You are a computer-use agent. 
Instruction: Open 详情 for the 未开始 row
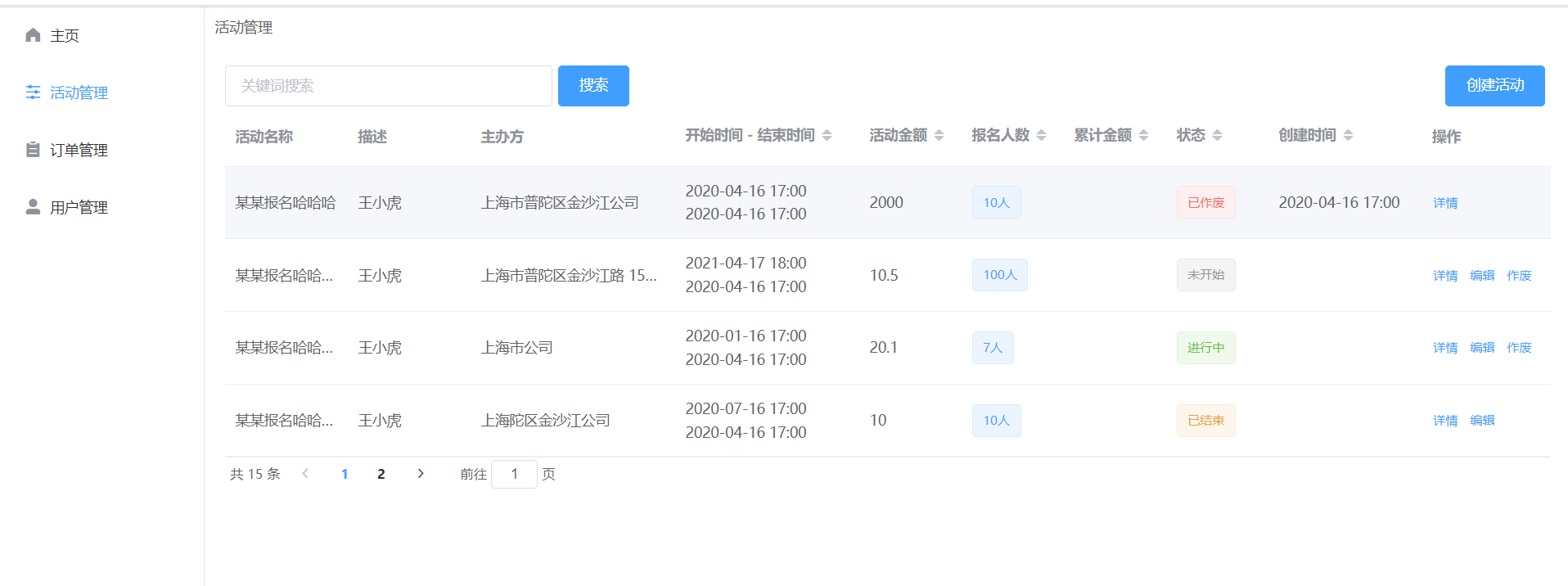tap(1445, 276)
